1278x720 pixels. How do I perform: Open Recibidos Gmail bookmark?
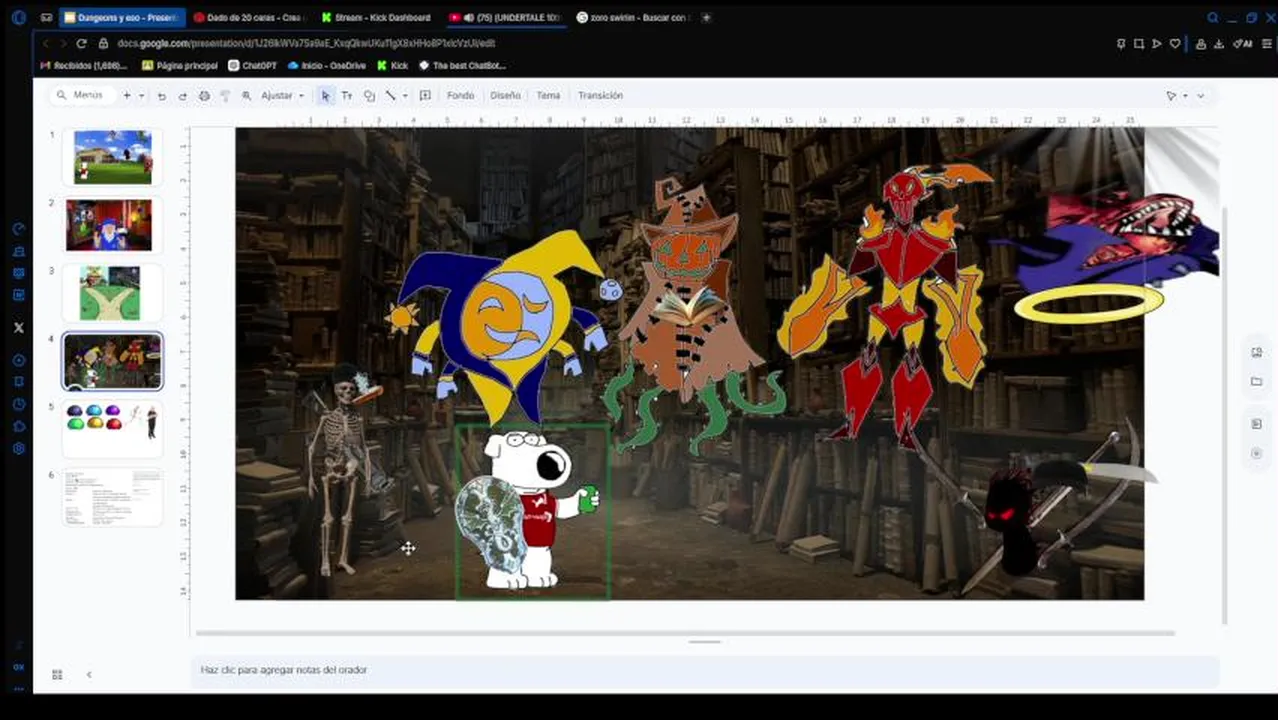pos(84,66)
